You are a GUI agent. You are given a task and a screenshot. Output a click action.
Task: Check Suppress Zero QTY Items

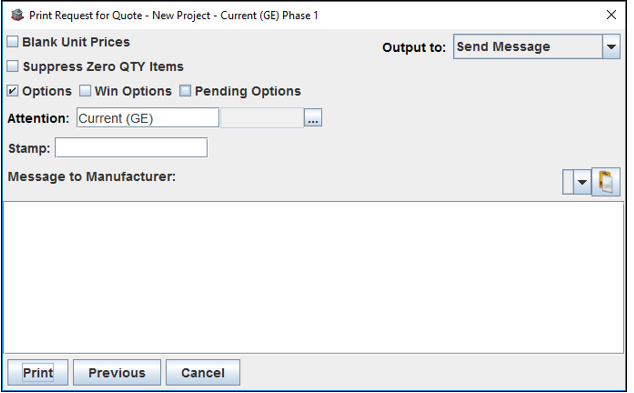point(13,66)
